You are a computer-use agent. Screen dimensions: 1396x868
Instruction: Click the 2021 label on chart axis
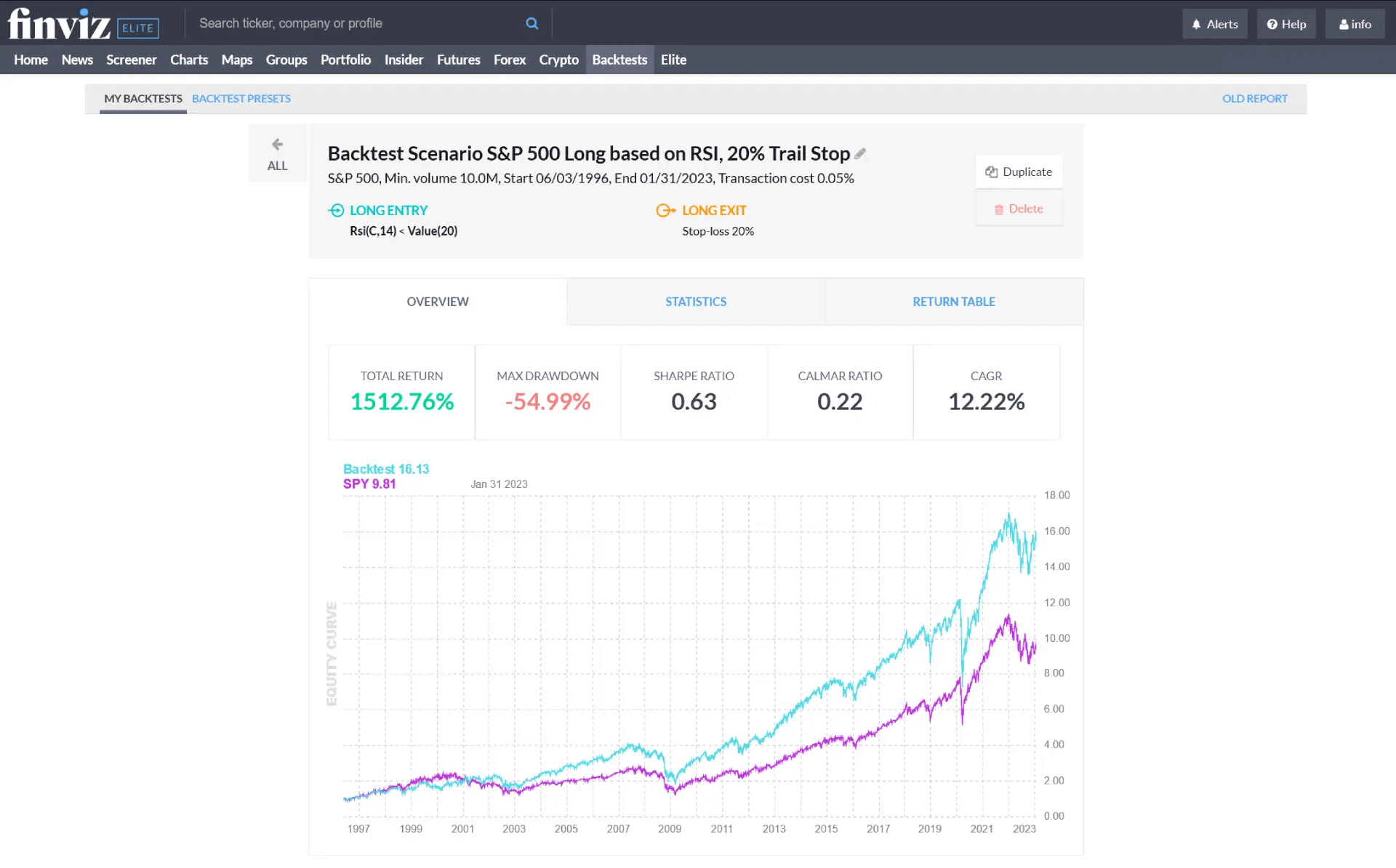point(982,829)
